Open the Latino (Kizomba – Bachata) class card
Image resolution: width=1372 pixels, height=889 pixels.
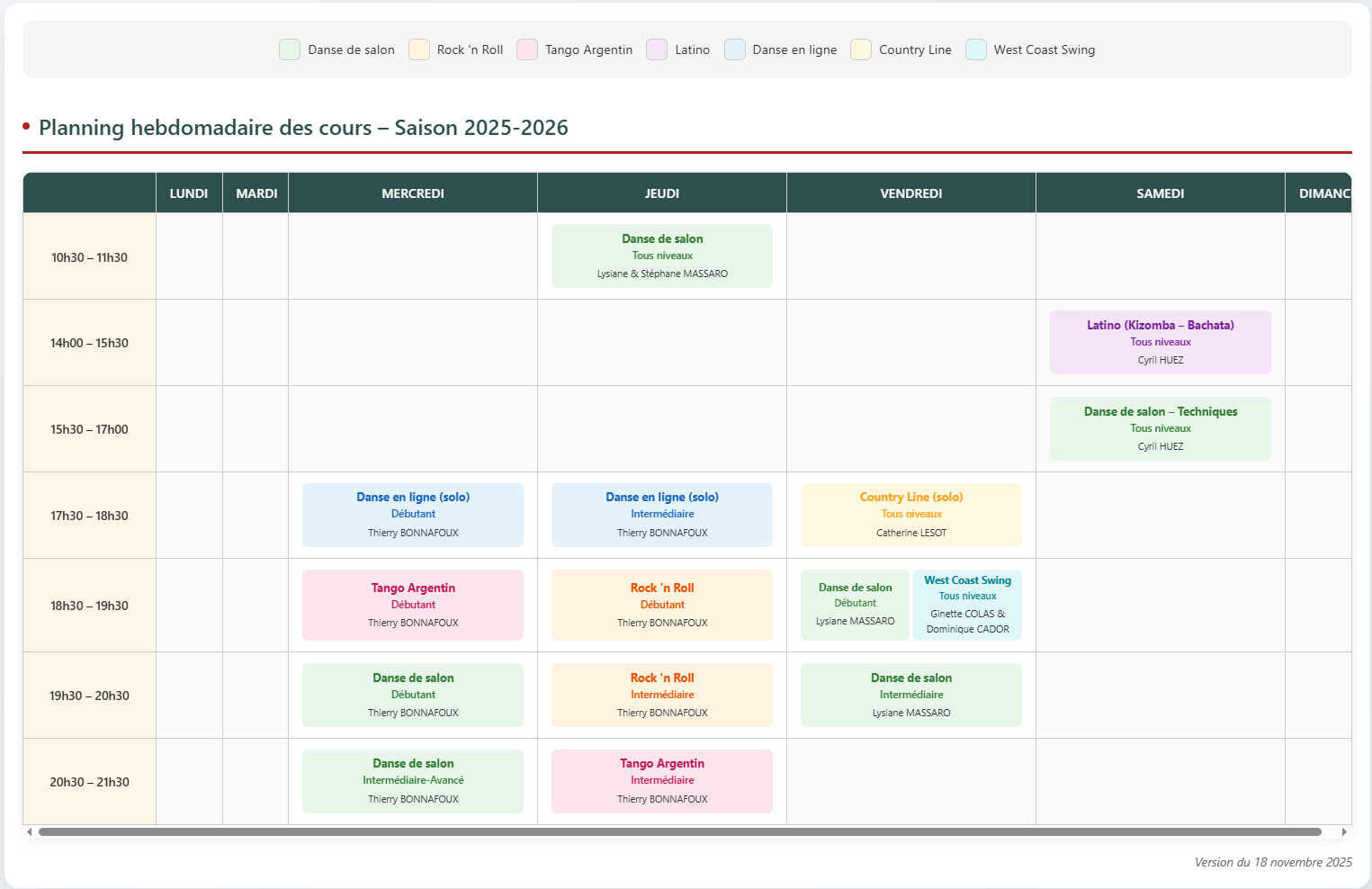coord(1160,342)
